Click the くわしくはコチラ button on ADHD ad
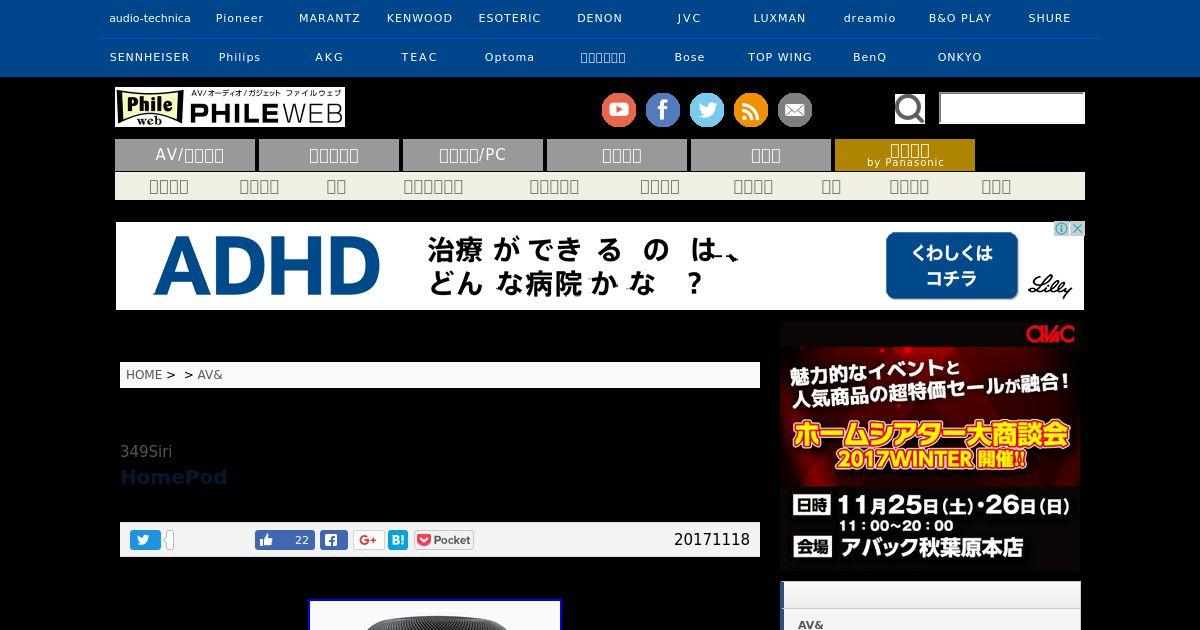Image resolution: width=1200 pixels, height=630 pixels. (951, 266)
